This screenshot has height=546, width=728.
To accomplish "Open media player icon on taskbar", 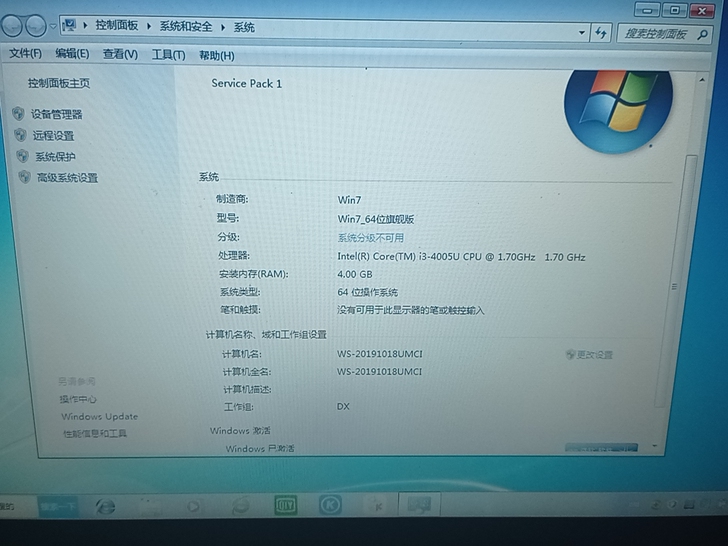I will point(193,506).
